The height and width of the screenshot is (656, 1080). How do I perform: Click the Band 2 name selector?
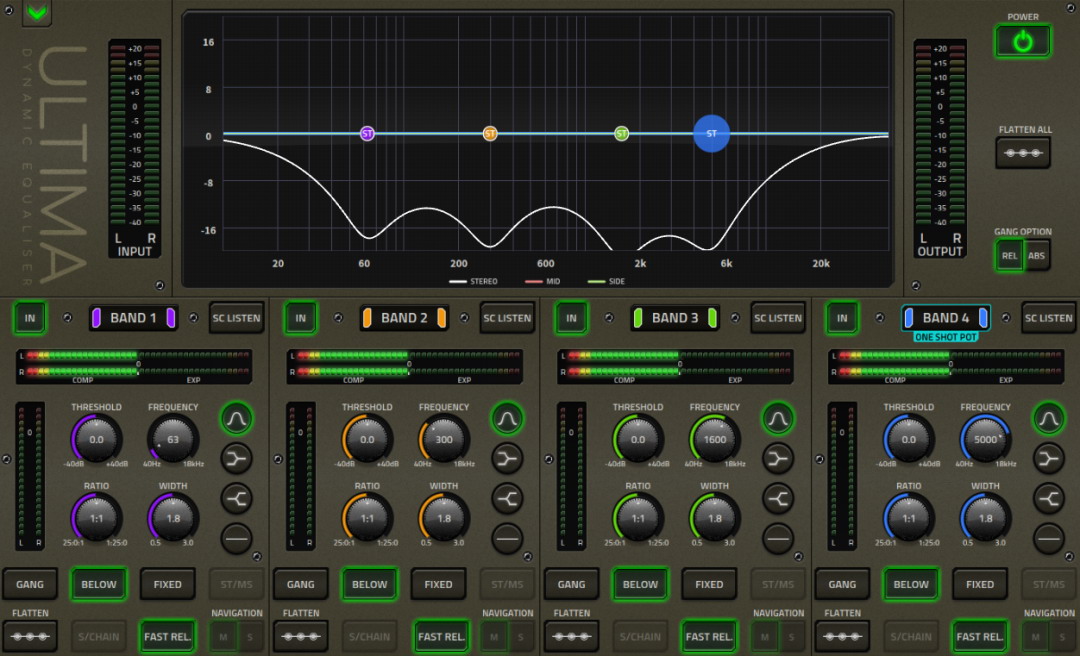(404, 318)
